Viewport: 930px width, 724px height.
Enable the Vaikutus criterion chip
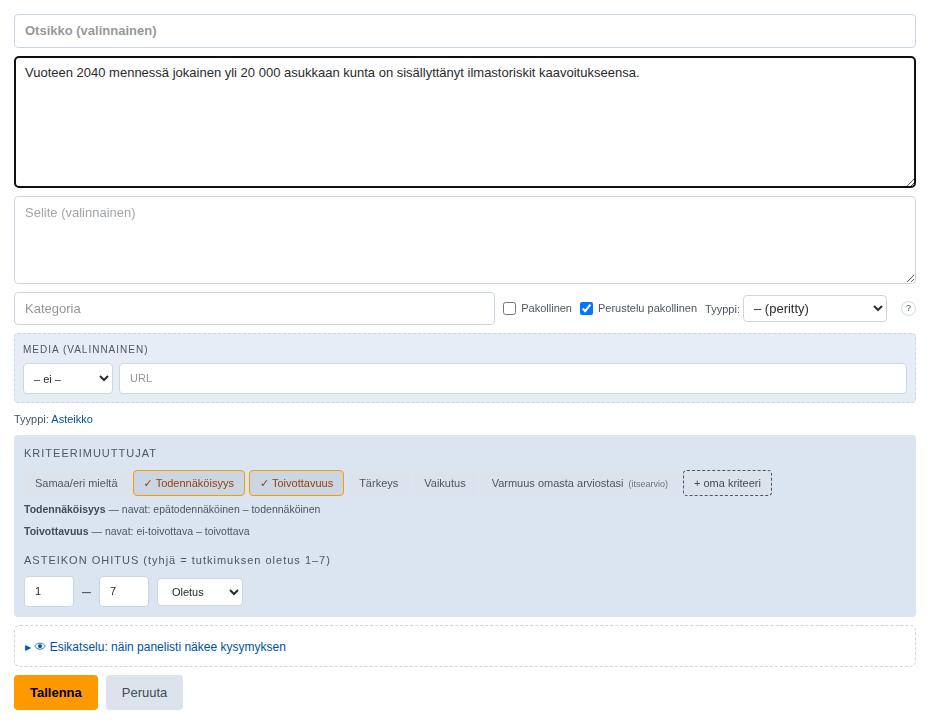tap(445, 483)
